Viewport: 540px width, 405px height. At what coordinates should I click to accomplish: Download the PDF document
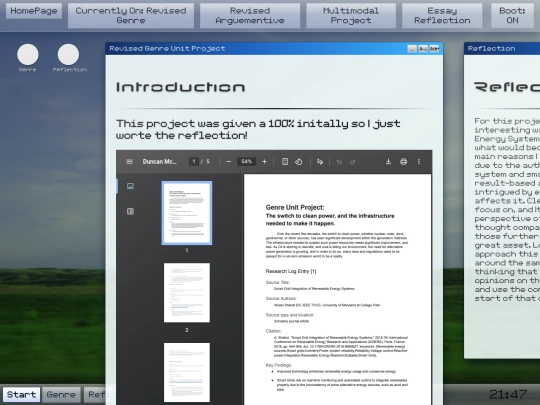[388, 162]
